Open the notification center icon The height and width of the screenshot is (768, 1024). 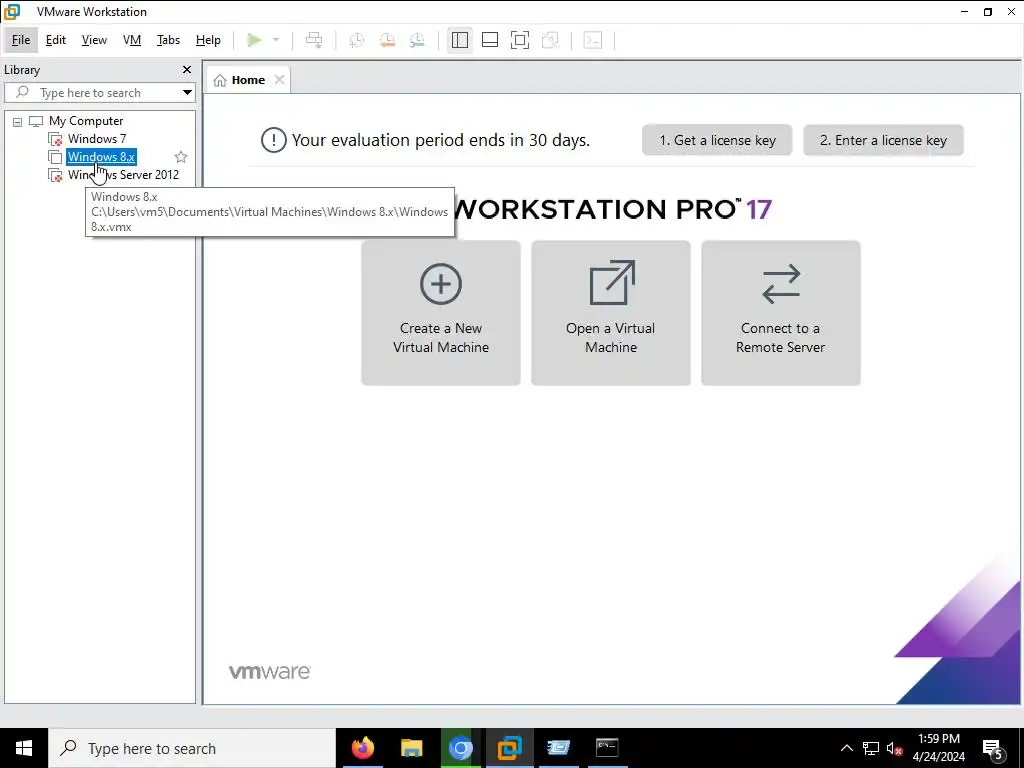click(x=993, y=749)
